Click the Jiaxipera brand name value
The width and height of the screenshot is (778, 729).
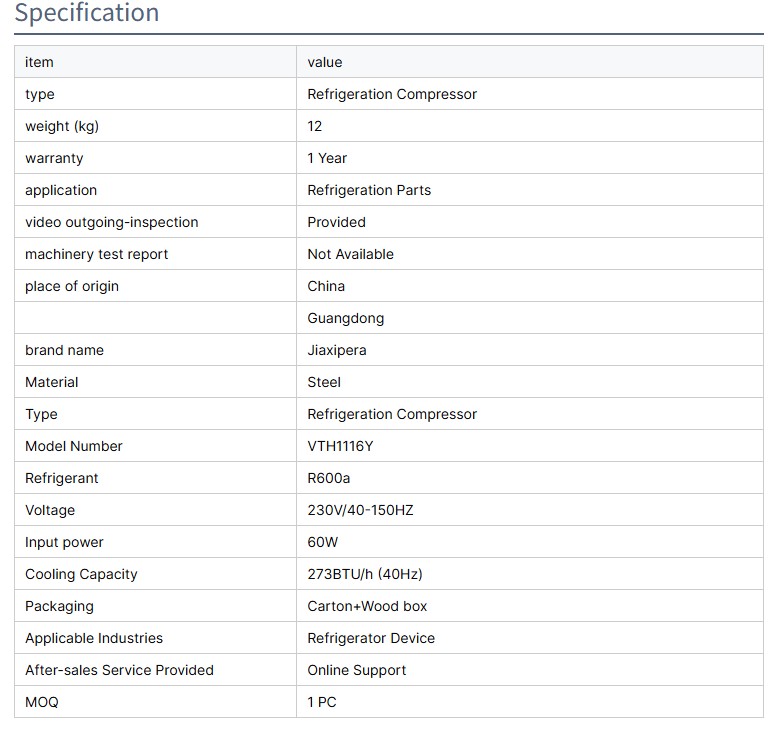coord(336,350)
